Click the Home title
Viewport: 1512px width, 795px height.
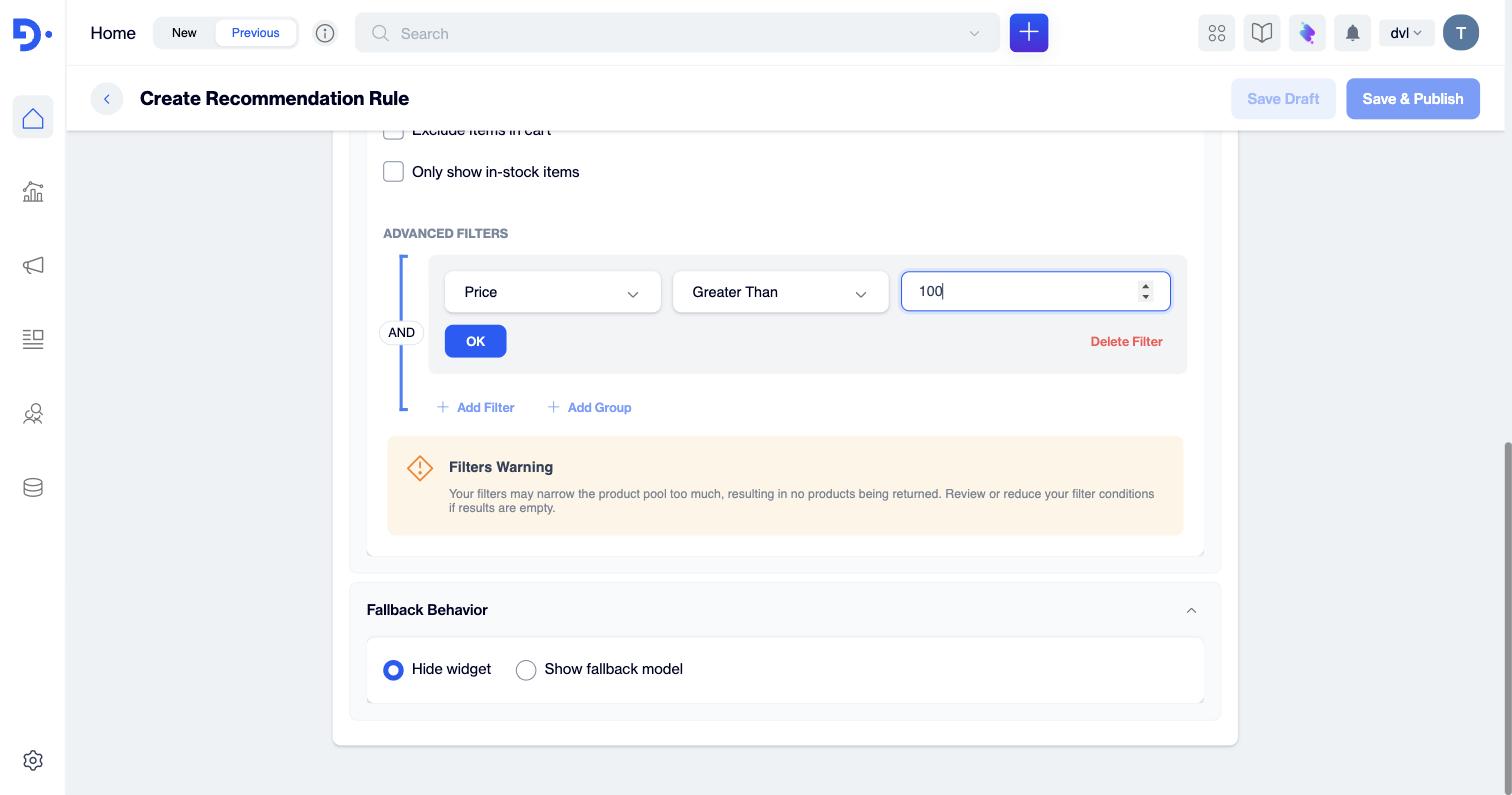click(x=113, y=33)
